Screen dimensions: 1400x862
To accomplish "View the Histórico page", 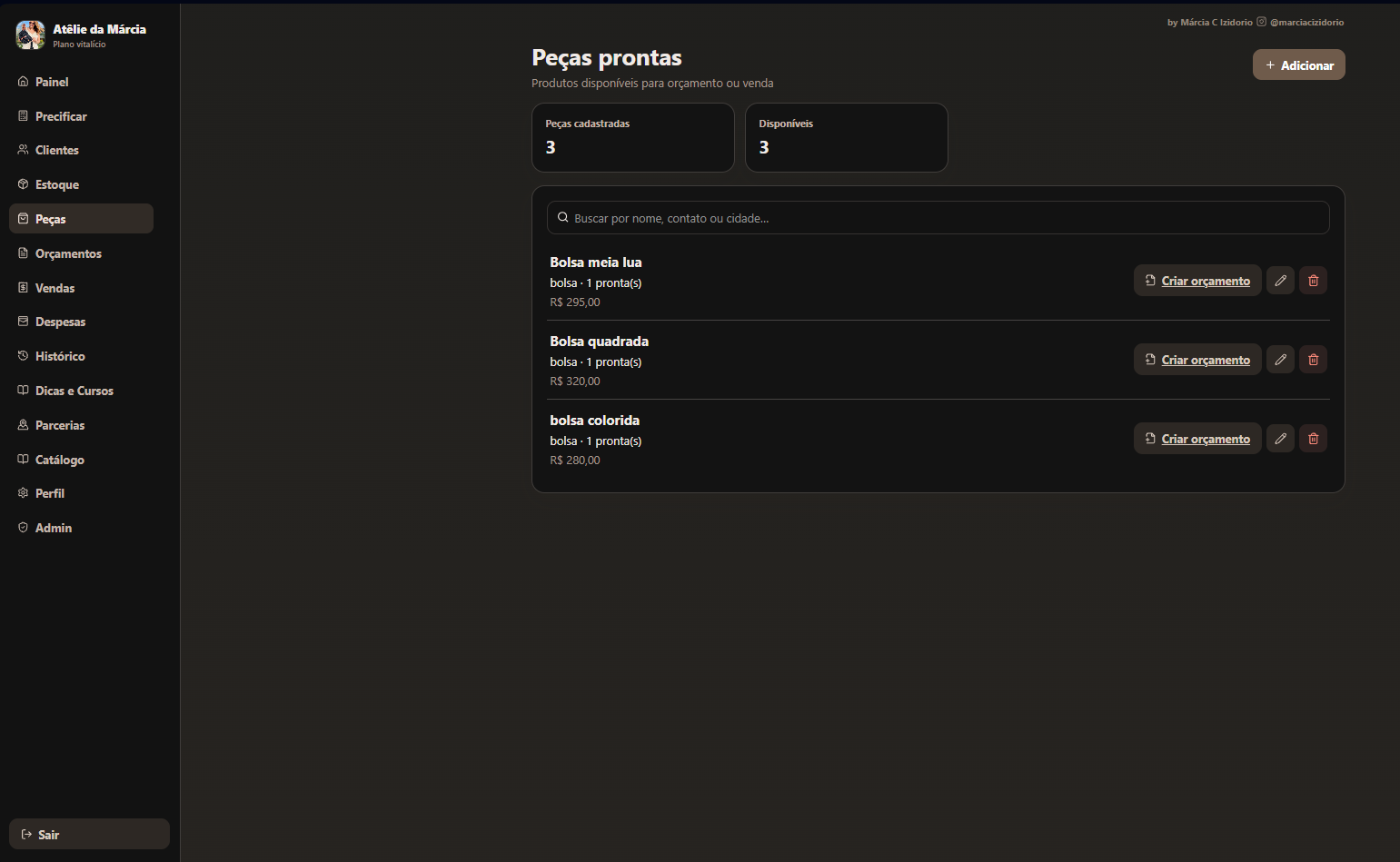I will pos(81,356).
